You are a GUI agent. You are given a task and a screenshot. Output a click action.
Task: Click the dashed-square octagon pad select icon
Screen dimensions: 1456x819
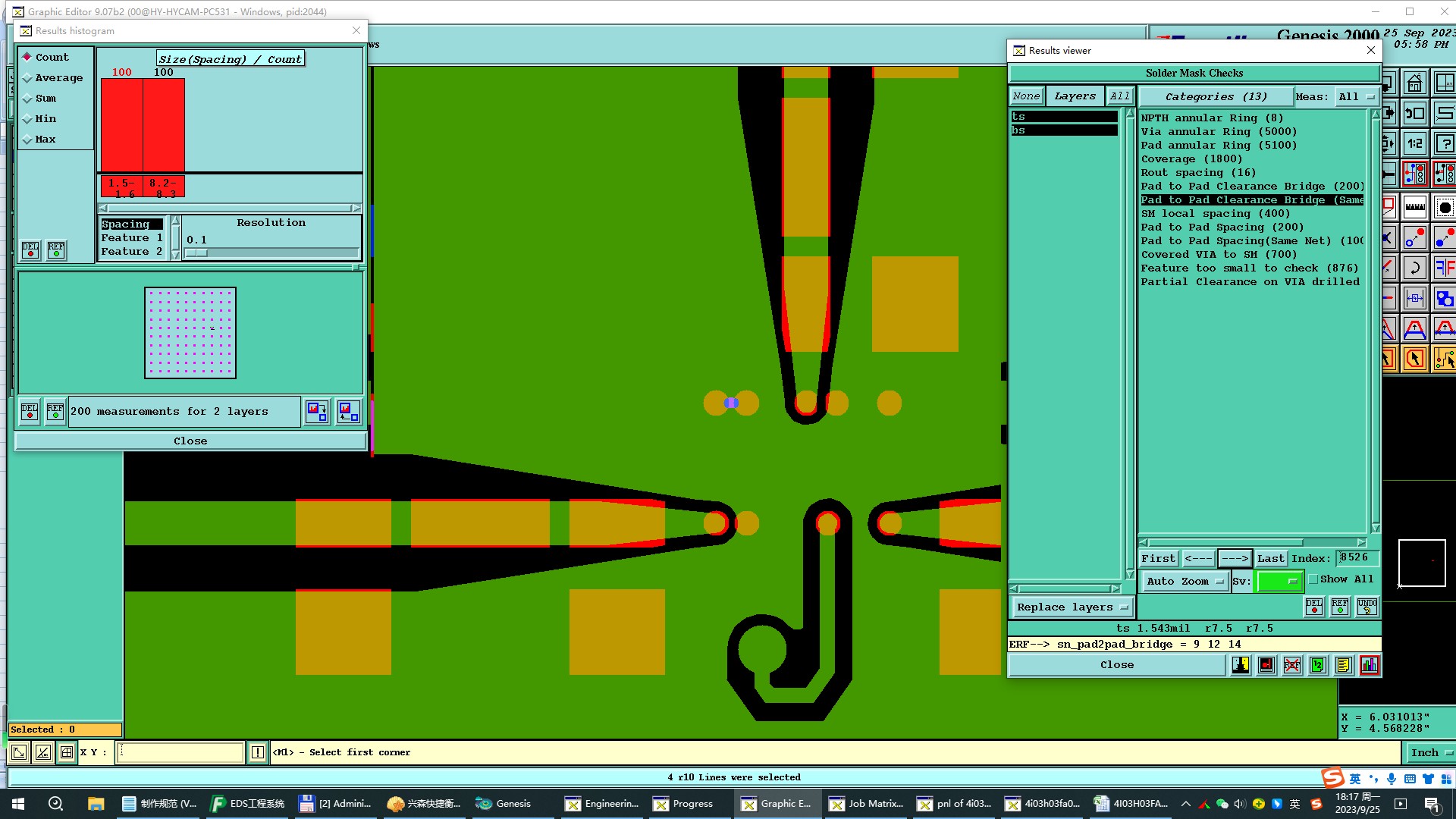pos(1443,206)
